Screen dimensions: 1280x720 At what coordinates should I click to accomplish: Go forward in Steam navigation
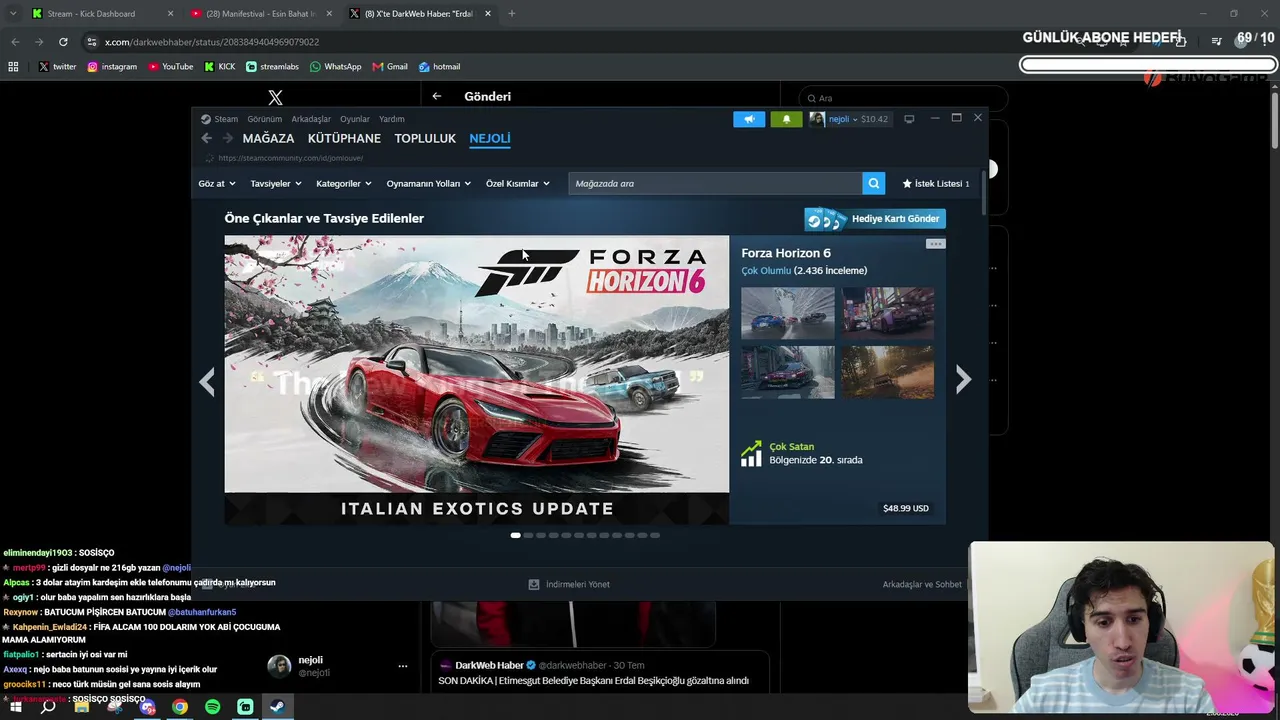pos(227,138)
